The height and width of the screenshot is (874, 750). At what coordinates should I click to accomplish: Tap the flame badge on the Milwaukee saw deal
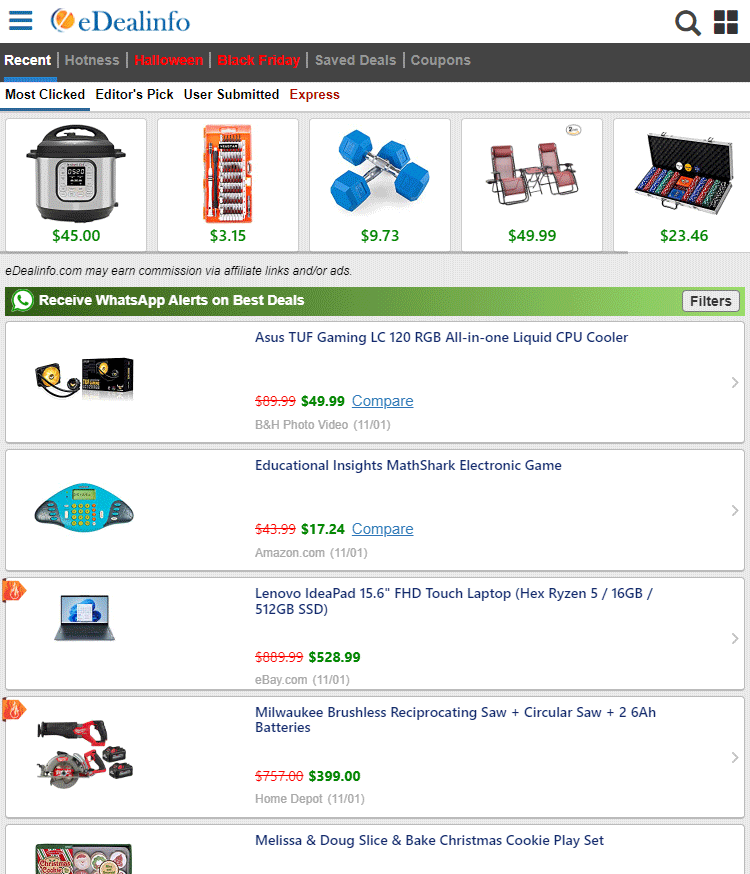pyautogui.click(x=14, y=710)
